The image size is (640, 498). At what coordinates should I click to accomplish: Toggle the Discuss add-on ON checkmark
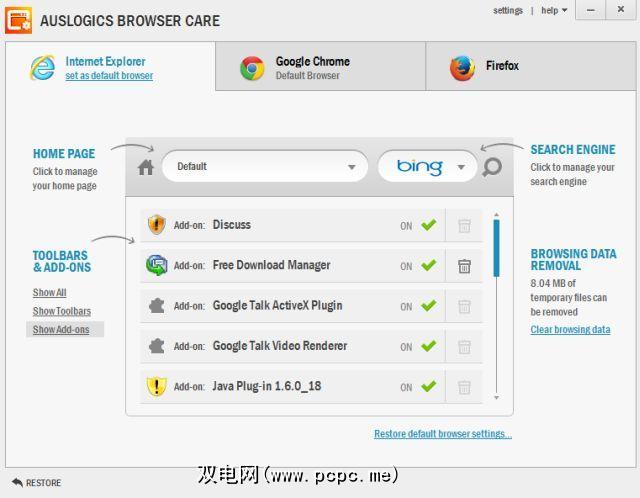coord(429,225)
